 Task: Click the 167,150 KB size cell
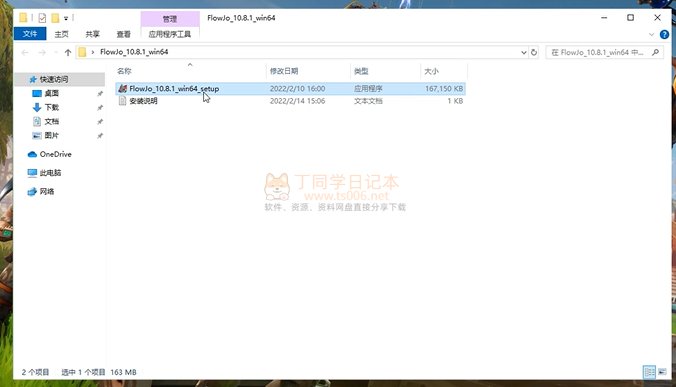click(x=444, y=89)
